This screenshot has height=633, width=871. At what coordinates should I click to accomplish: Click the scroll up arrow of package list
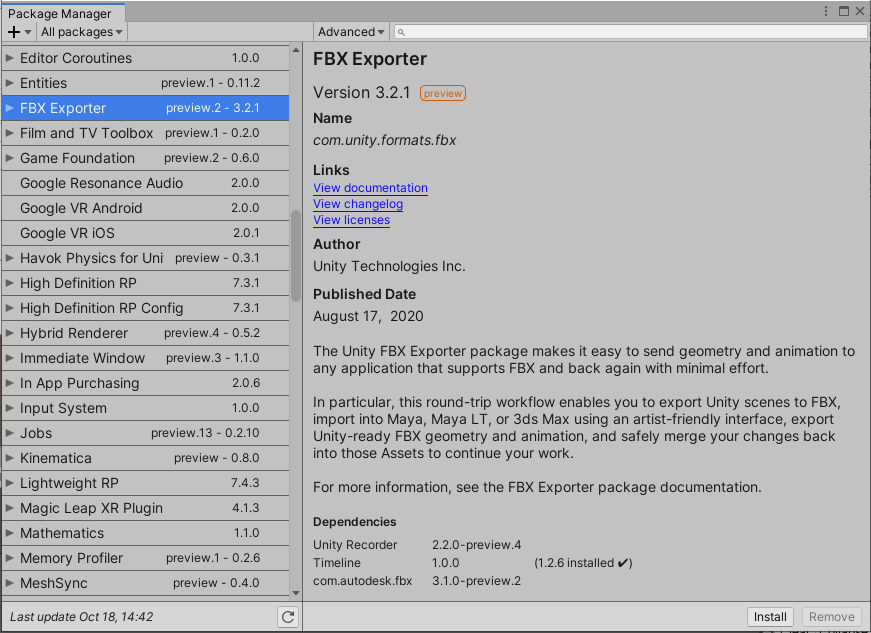click(x=296, y=51)
